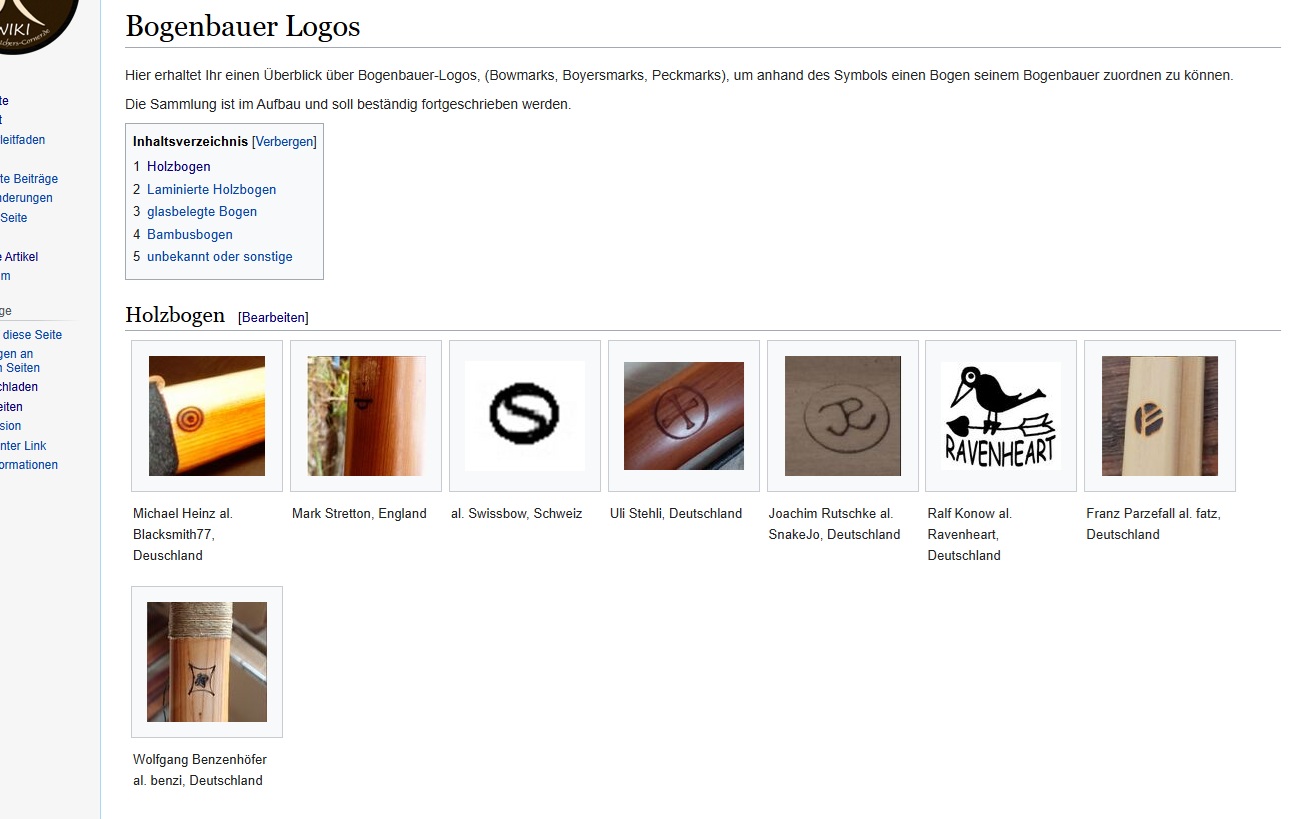Open Franz Parzefall fatz logo image

point(1160,416)
